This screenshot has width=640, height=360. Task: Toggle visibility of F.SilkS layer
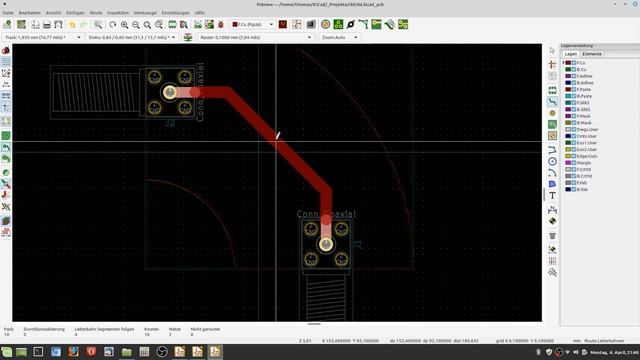574,103
